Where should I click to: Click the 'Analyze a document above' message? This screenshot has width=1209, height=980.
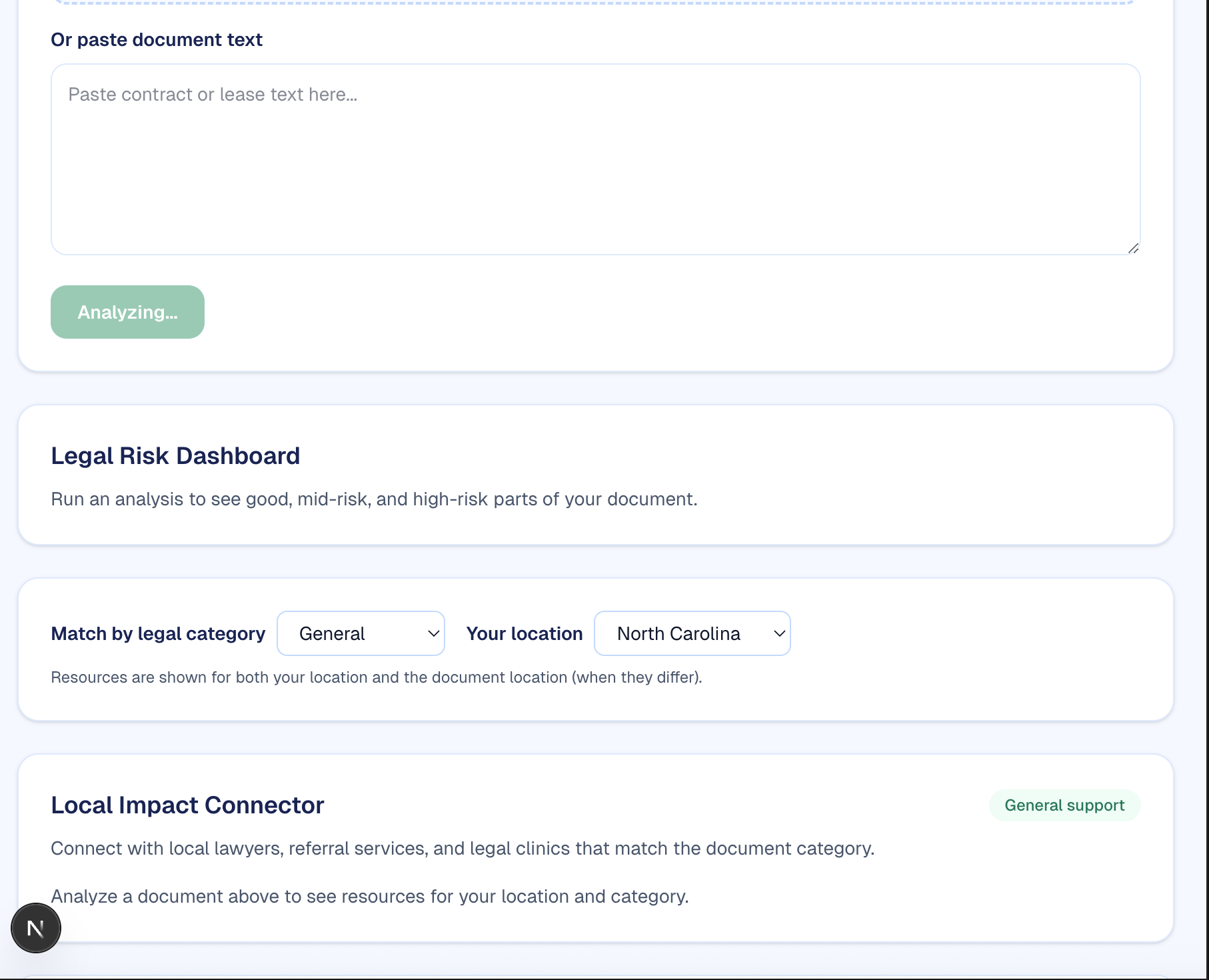[370, 897]
